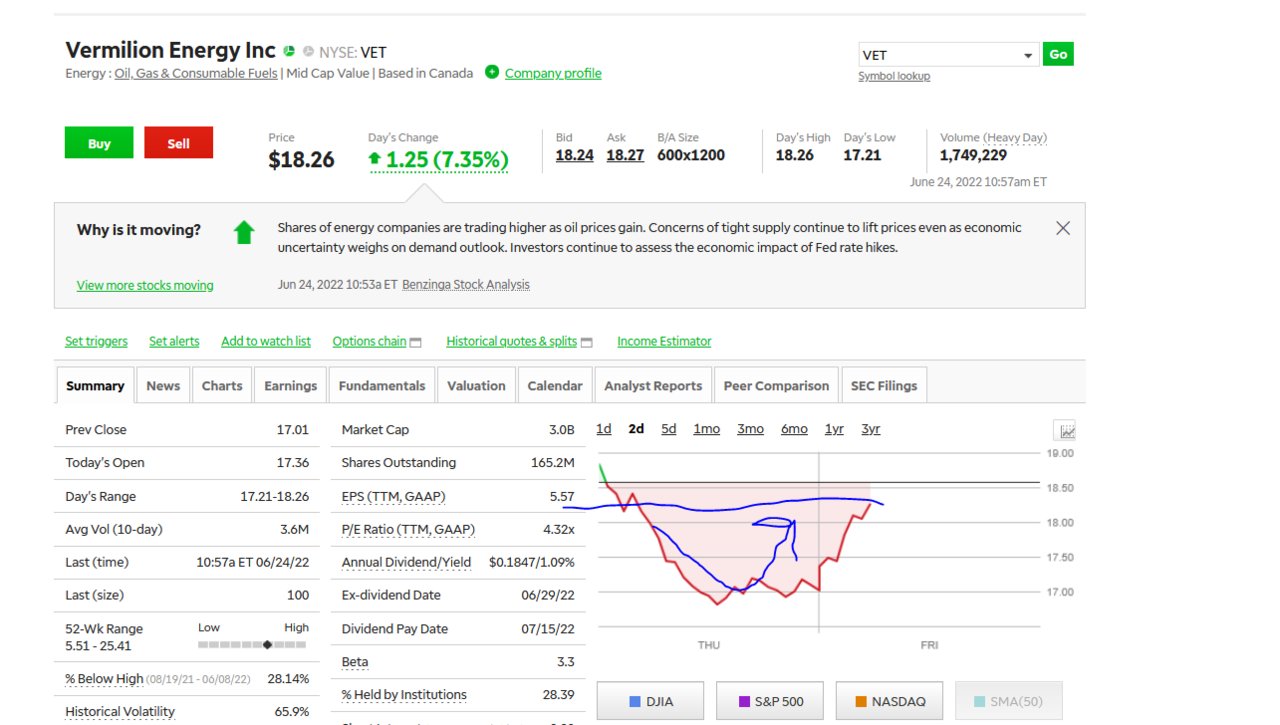Close the Why is it moving panel

tap(1063, 228)
